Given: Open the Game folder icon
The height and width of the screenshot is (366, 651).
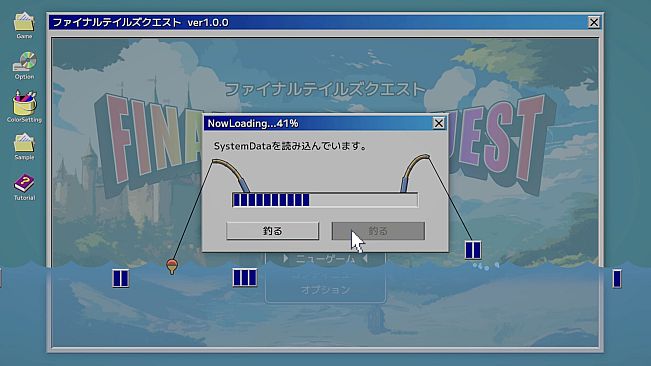Looking at the screenshot, I should pyautogui.click(x=24, y=25).
